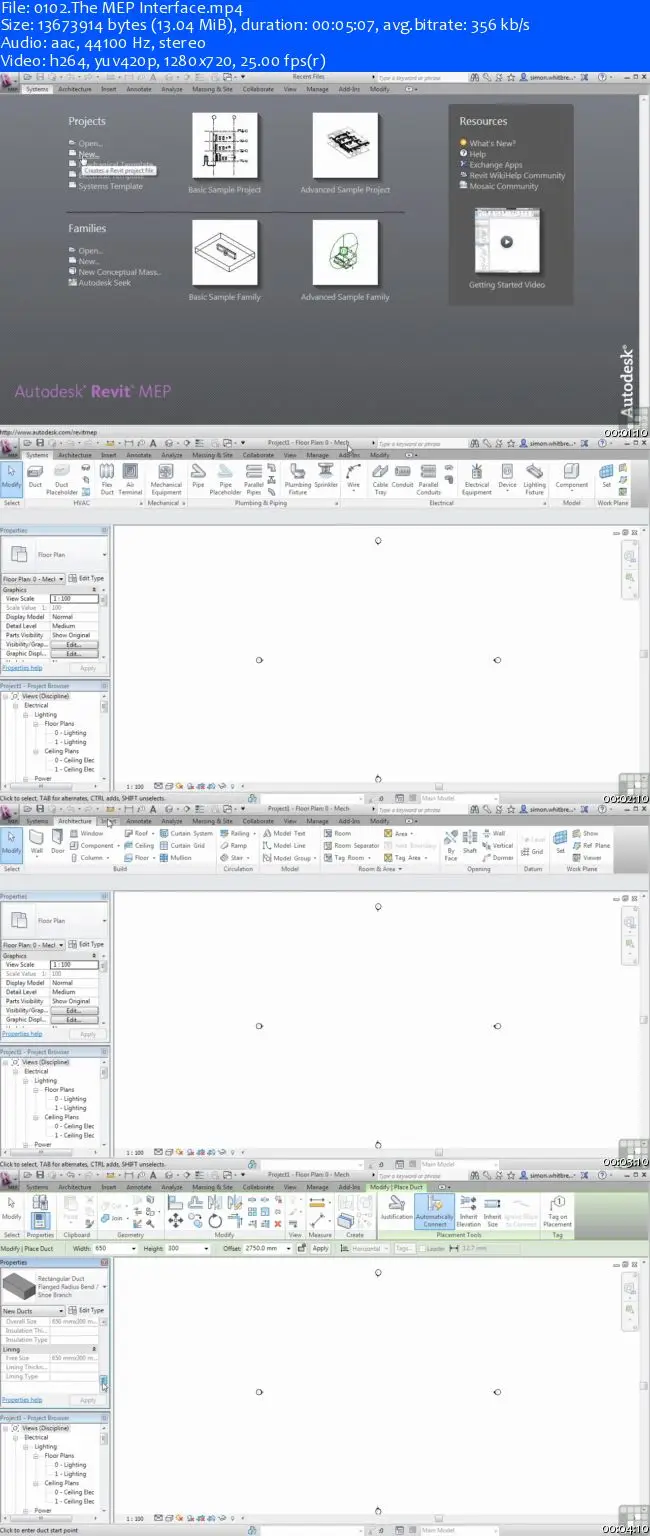This screenshot has width=650, height=1536.
Task: Click Properties help in the Systems-ribbon frame
Action: tap(22, 667)
